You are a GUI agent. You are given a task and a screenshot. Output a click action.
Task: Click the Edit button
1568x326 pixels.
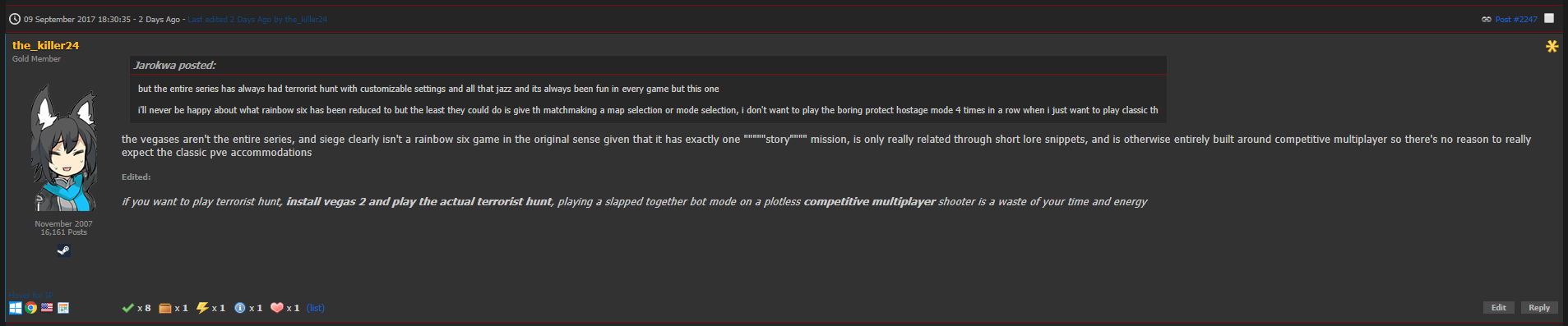pos(1499,308)
